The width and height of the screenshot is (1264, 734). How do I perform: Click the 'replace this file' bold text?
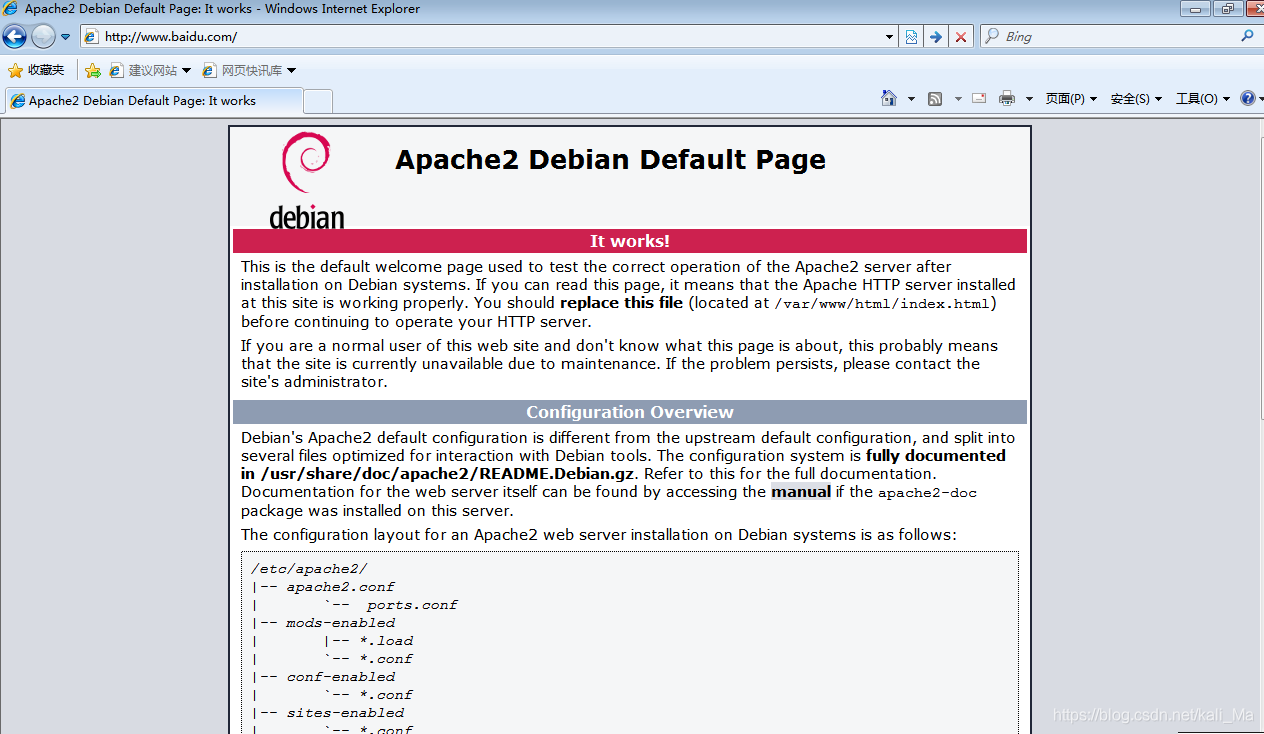[621, 302]
